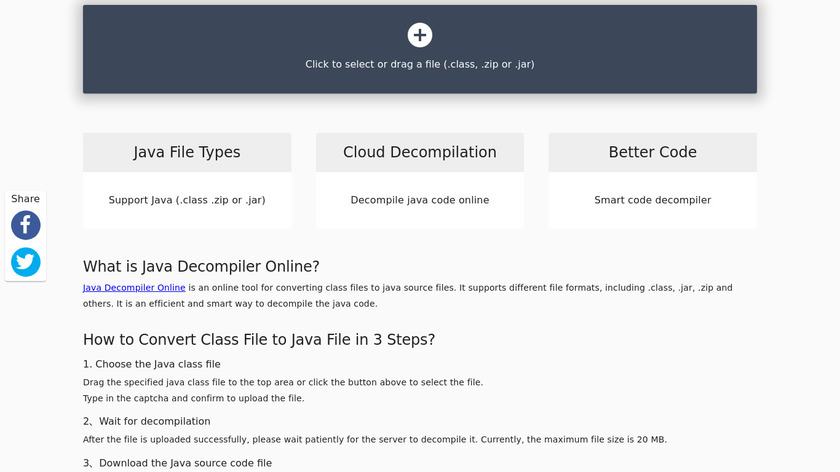The image size is (840, 472).
Task: Open the Java Decompiler Online link
Action: tap(134, 288)
